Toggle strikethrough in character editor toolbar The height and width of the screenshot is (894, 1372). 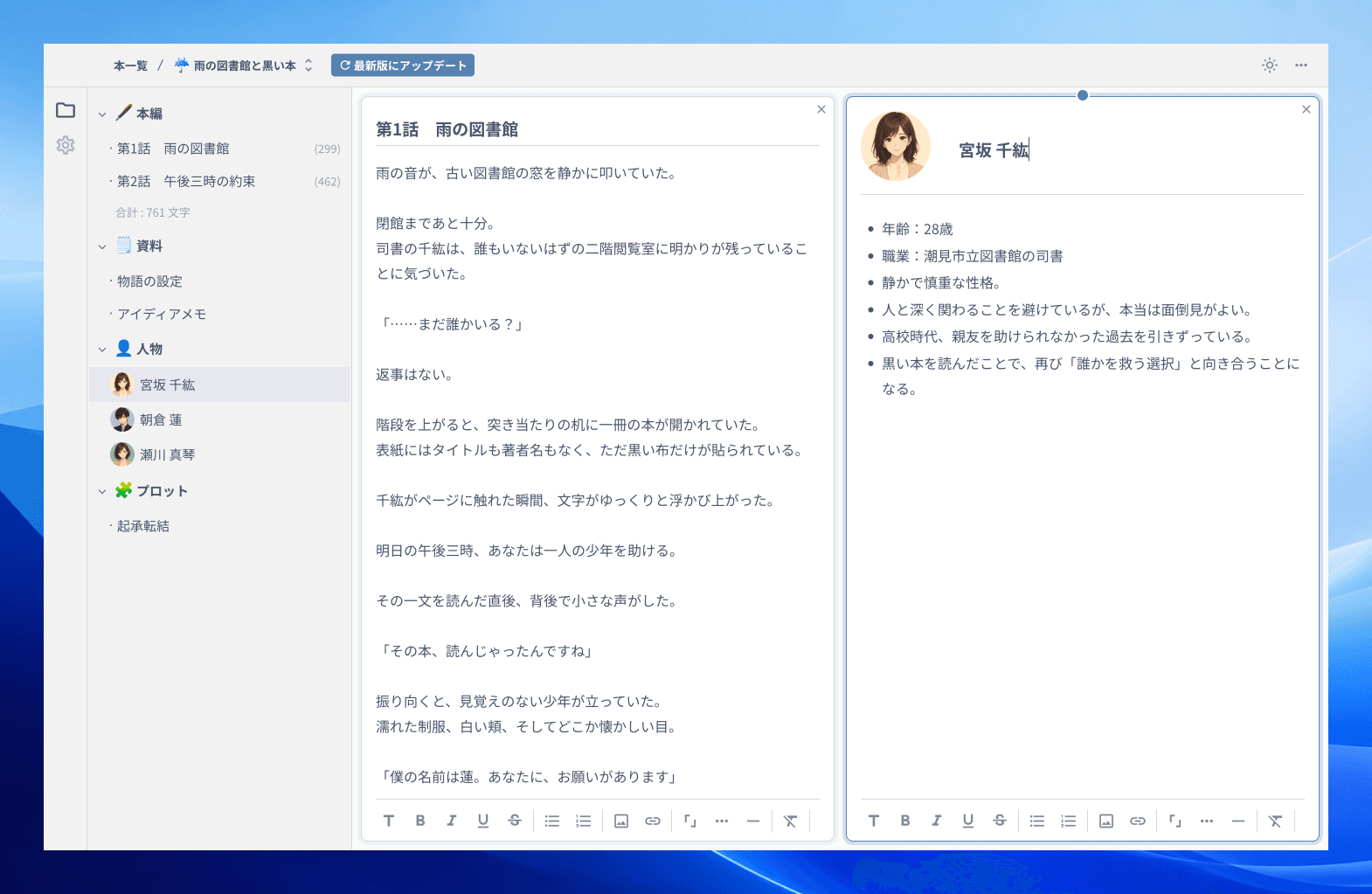pos(1000,821)
